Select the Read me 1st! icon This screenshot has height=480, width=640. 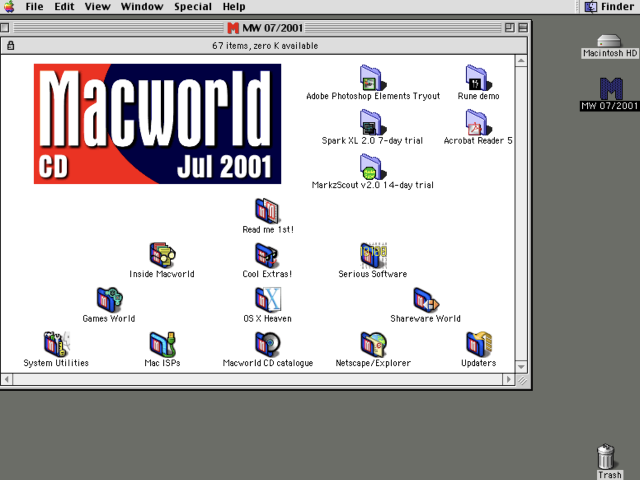tap(267, 211)
